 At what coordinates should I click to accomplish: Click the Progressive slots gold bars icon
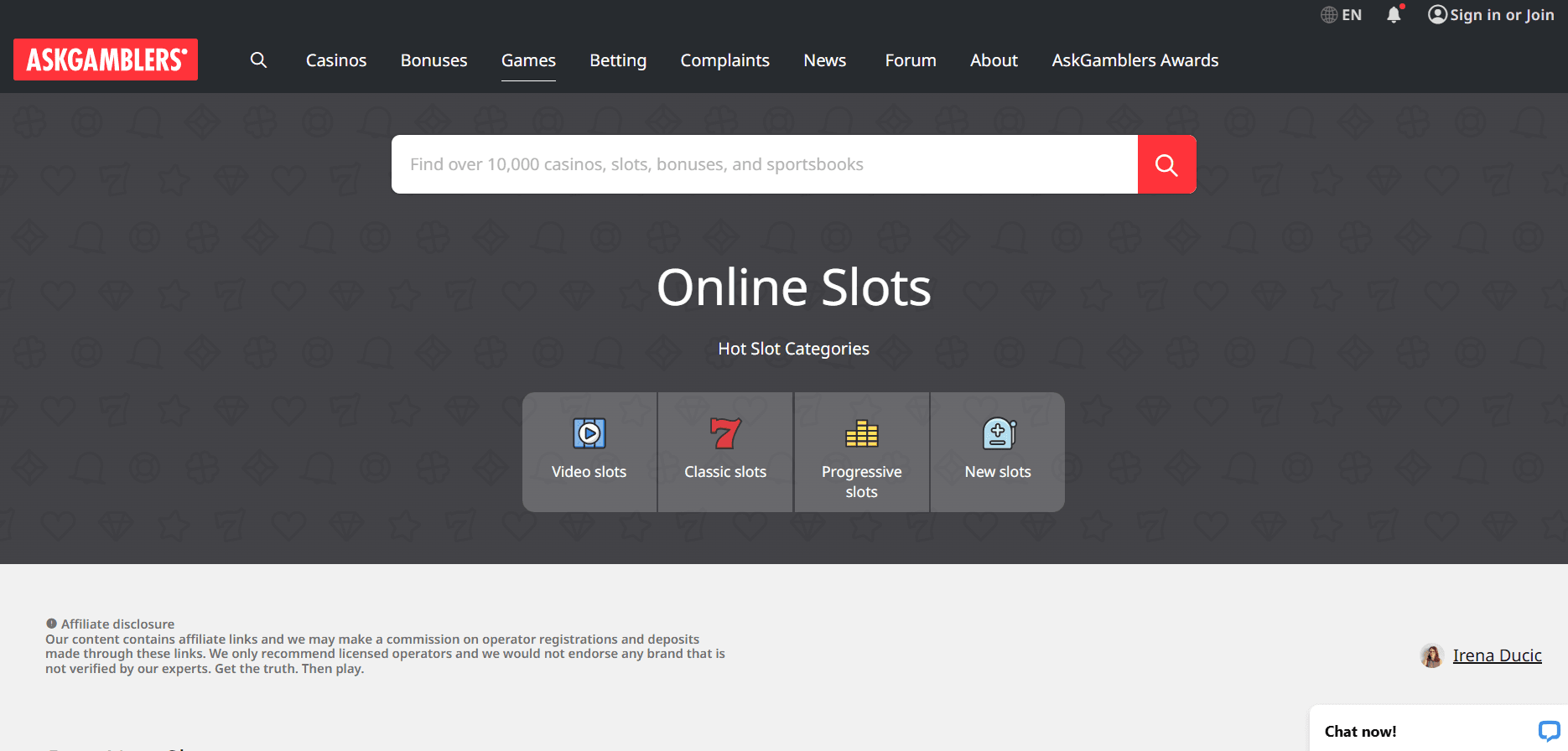pyautogui.click(x=862, y=433)
